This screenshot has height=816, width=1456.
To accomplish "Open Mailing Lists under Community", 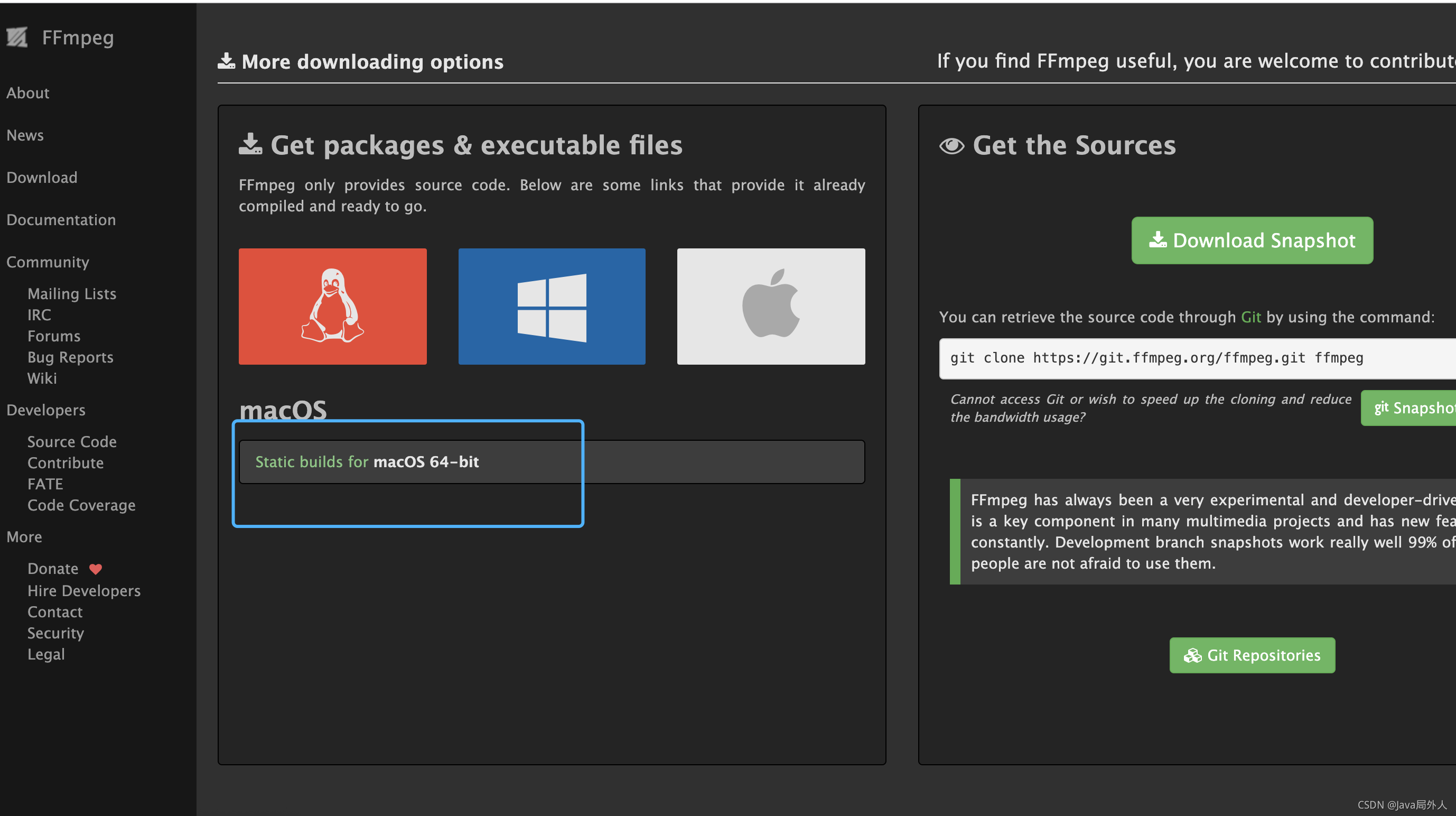I will click(x=72, y=293).
